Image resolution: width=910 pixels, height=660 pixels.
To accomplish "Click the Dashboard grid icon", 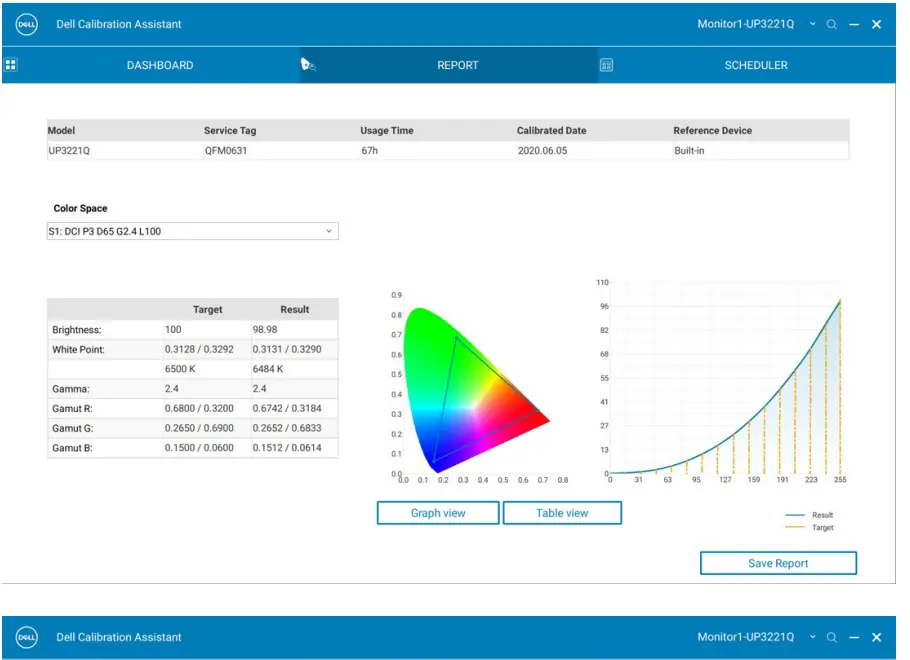I will click(11, 65).
